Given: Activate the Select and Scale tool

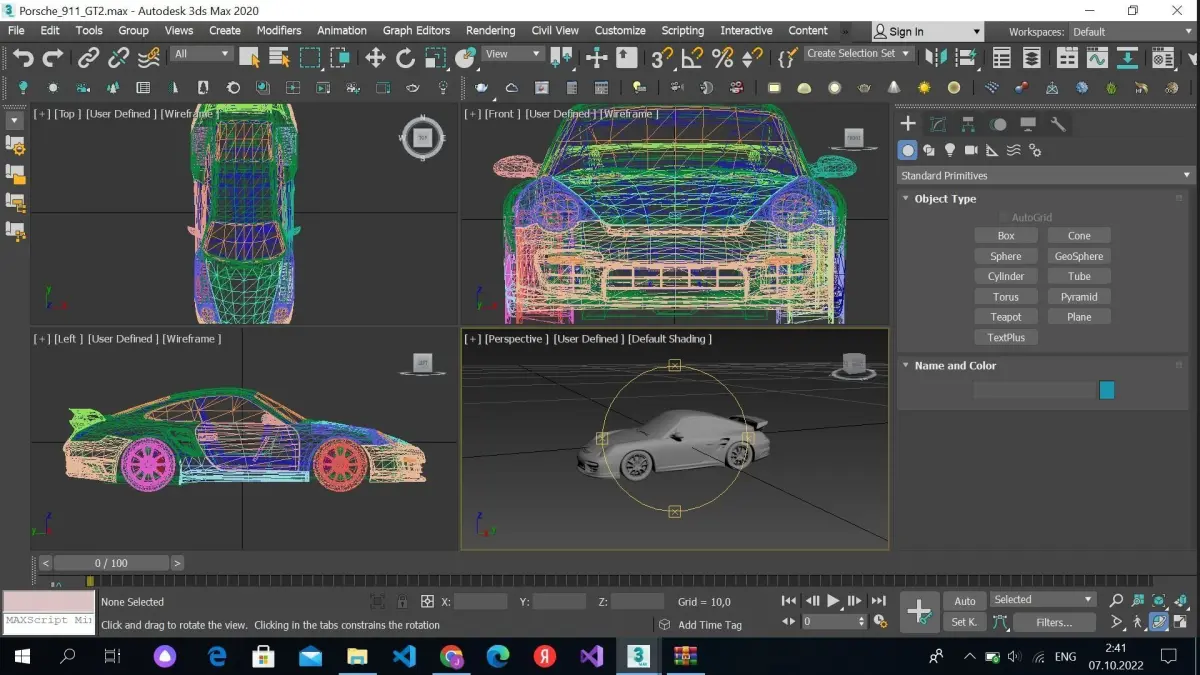Looking at the screenshot, I should 435,58.
